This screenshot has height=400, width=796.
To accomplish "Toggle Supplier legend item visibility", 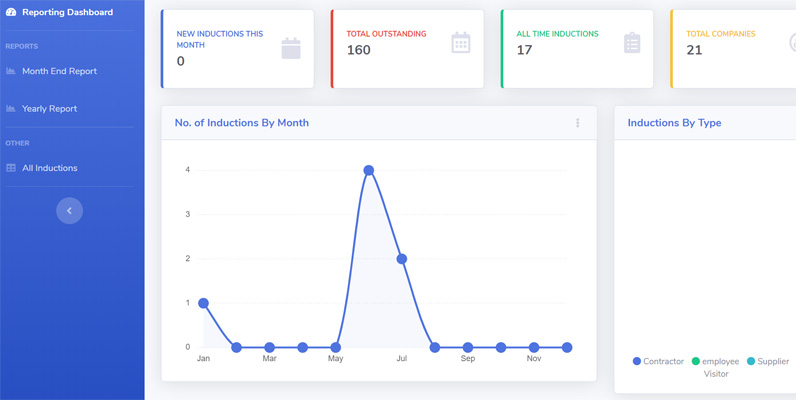I will (768, 361).
